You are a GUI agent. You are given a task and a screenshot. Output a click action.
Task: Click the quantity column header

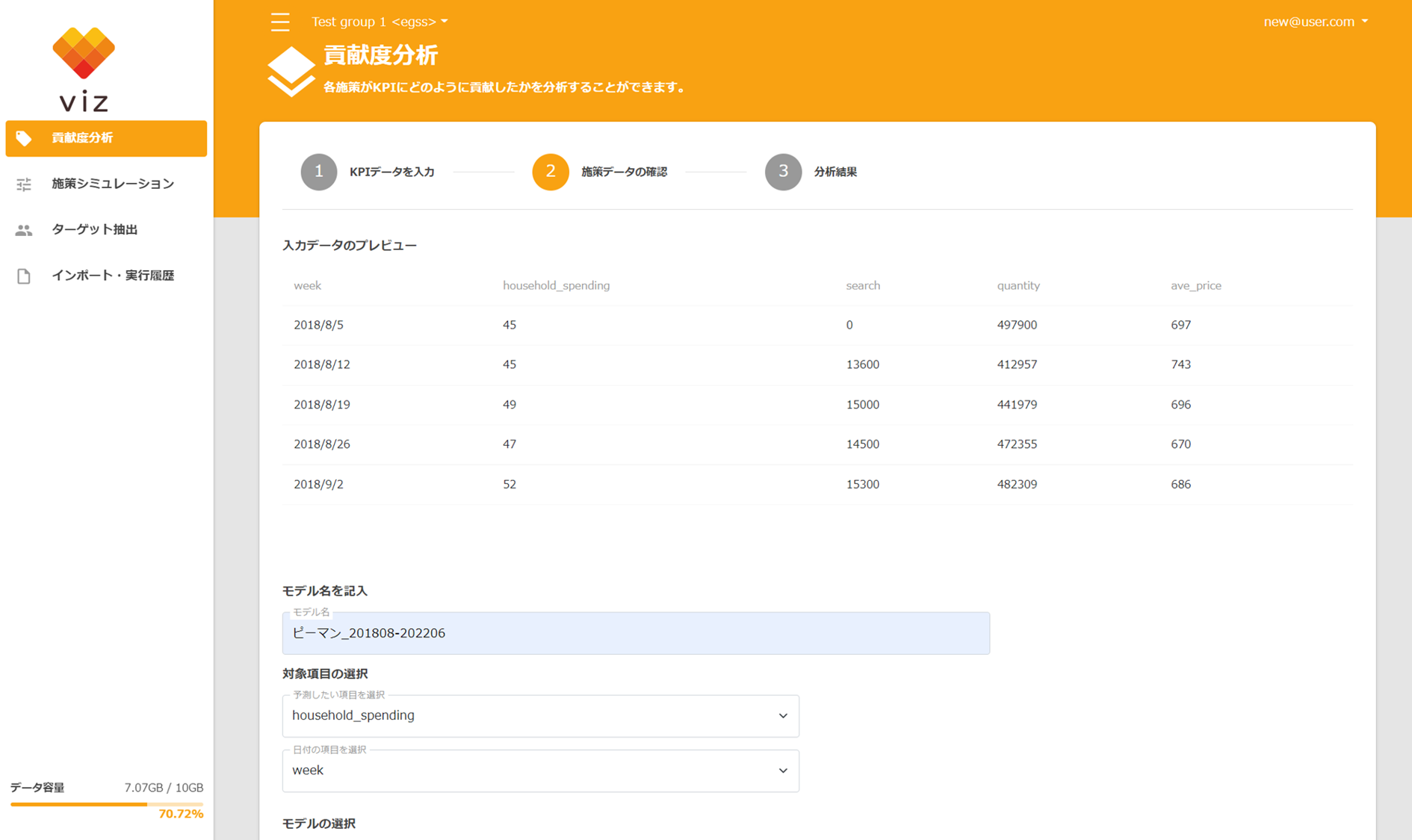(1018, 286)
